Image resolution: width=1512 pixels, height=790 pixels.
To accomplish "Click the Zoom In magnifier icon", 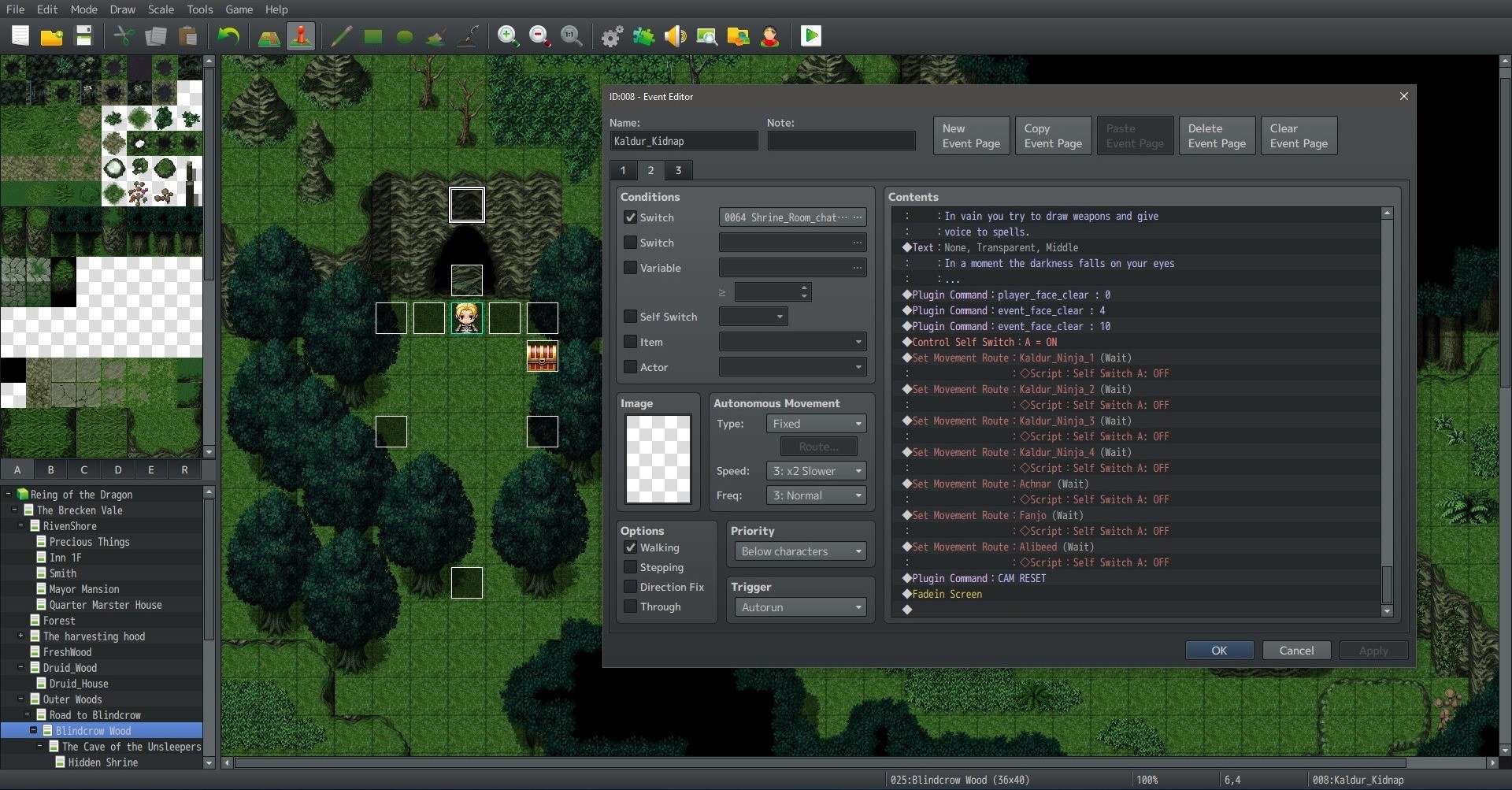I will point(508,36).
